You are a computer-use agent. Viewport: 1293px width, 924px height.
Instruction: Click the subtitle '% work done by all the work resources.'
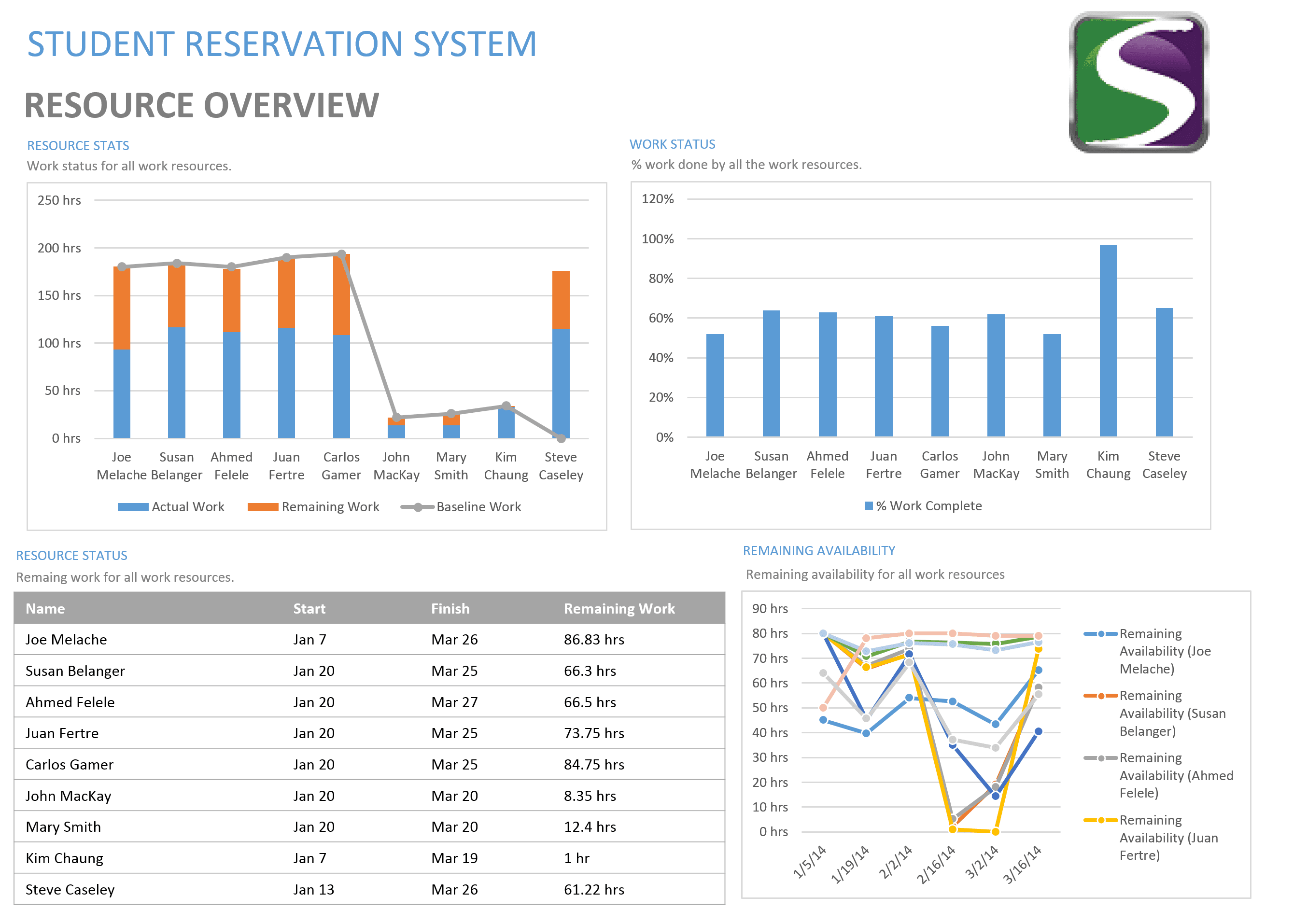(746, 165)
